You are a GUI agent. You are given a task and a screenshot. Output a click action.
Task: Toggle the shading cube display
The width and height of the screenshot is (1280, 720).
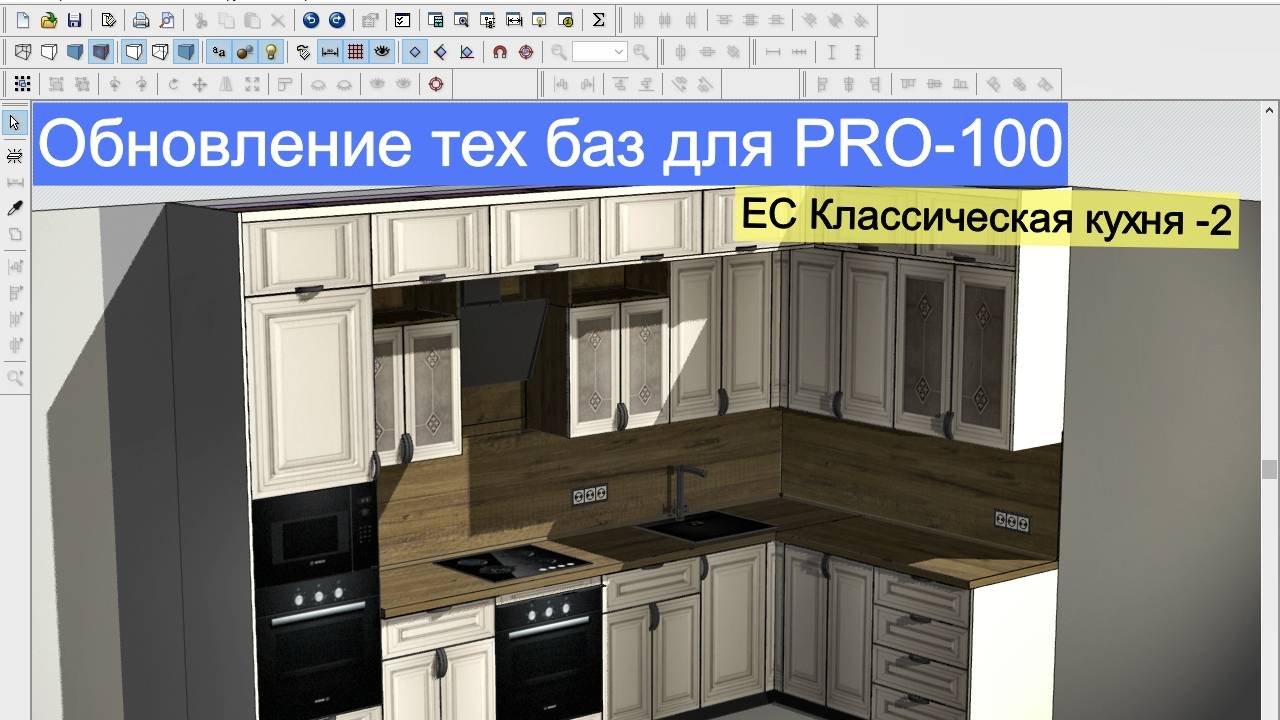coord(185,52)
